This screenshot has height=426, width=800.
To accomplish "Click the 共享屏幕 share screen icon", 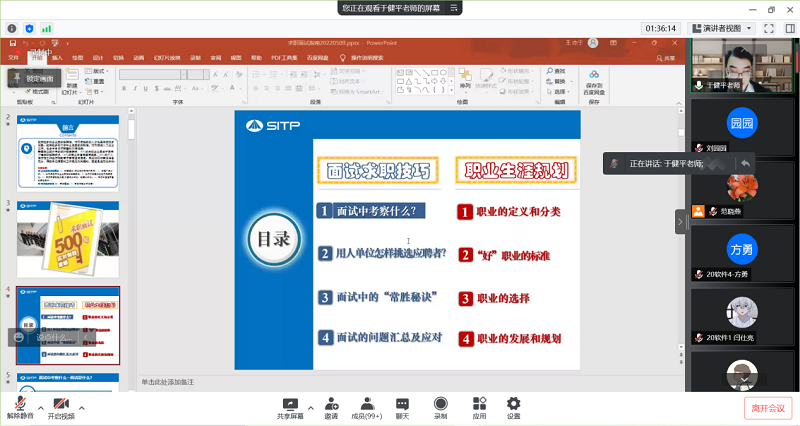I will point(290,406).
